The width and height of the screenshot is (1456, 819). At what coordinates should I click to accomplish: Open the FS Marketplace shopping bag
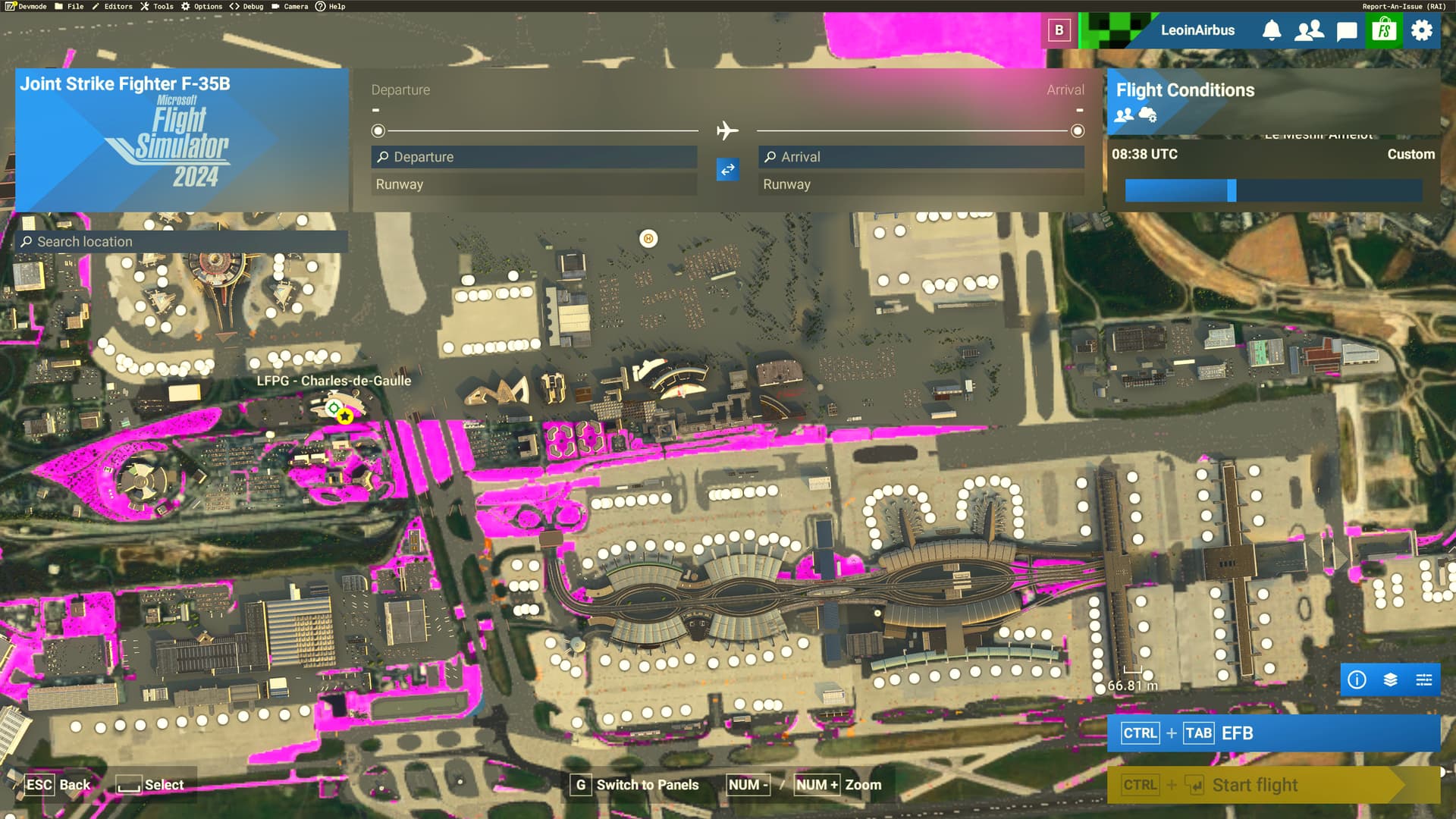click(x=1384, y=30)
